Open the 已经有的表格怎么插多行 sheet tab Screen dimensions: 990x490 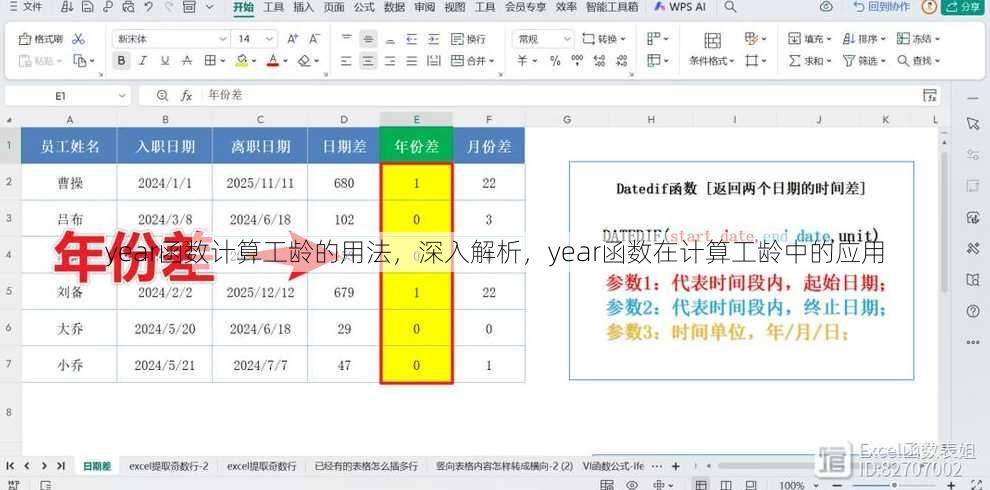pos(366,466)
